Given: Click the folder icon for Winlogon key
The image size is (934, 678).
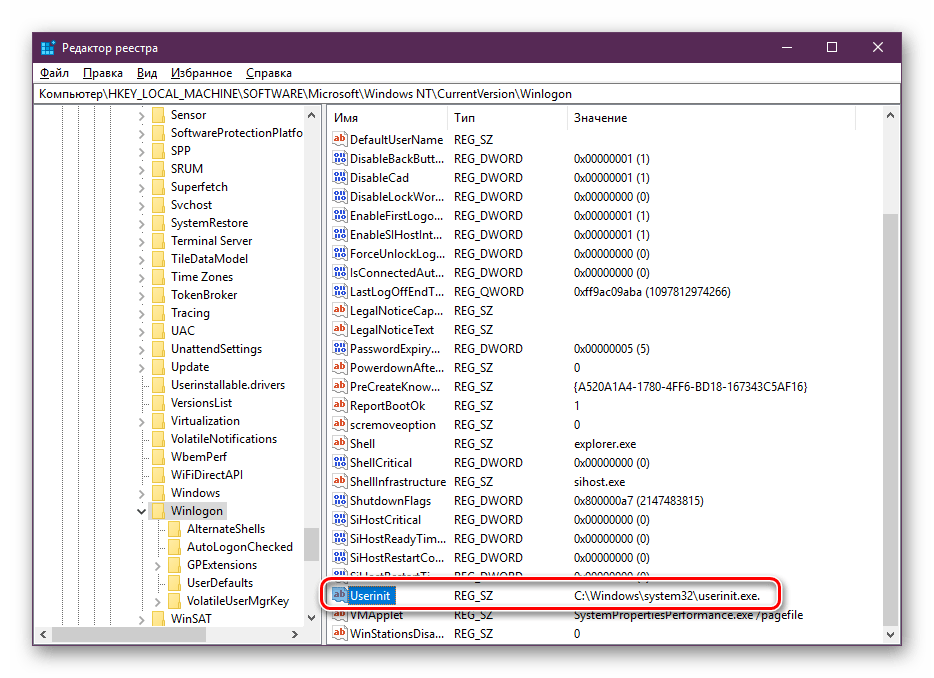Looking at the screenshot, I should [158, 511].
